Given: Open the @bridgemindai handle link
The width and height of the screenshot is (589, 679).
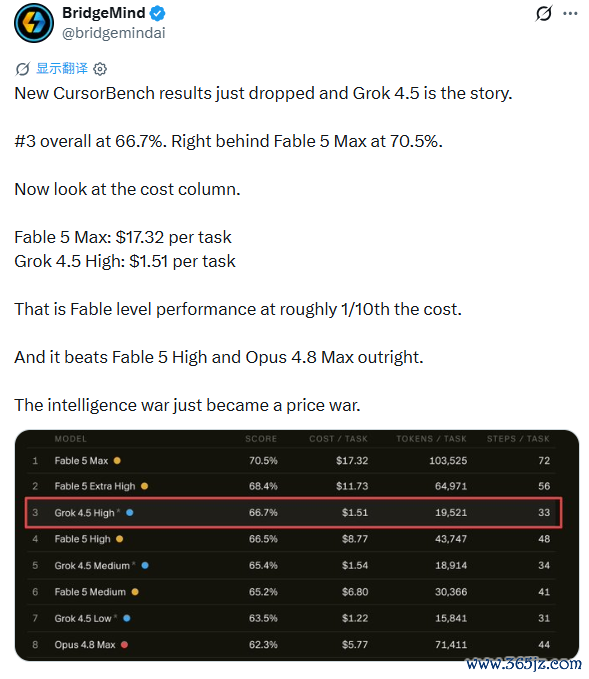Looking at the screenshot, I should [114, 33].
